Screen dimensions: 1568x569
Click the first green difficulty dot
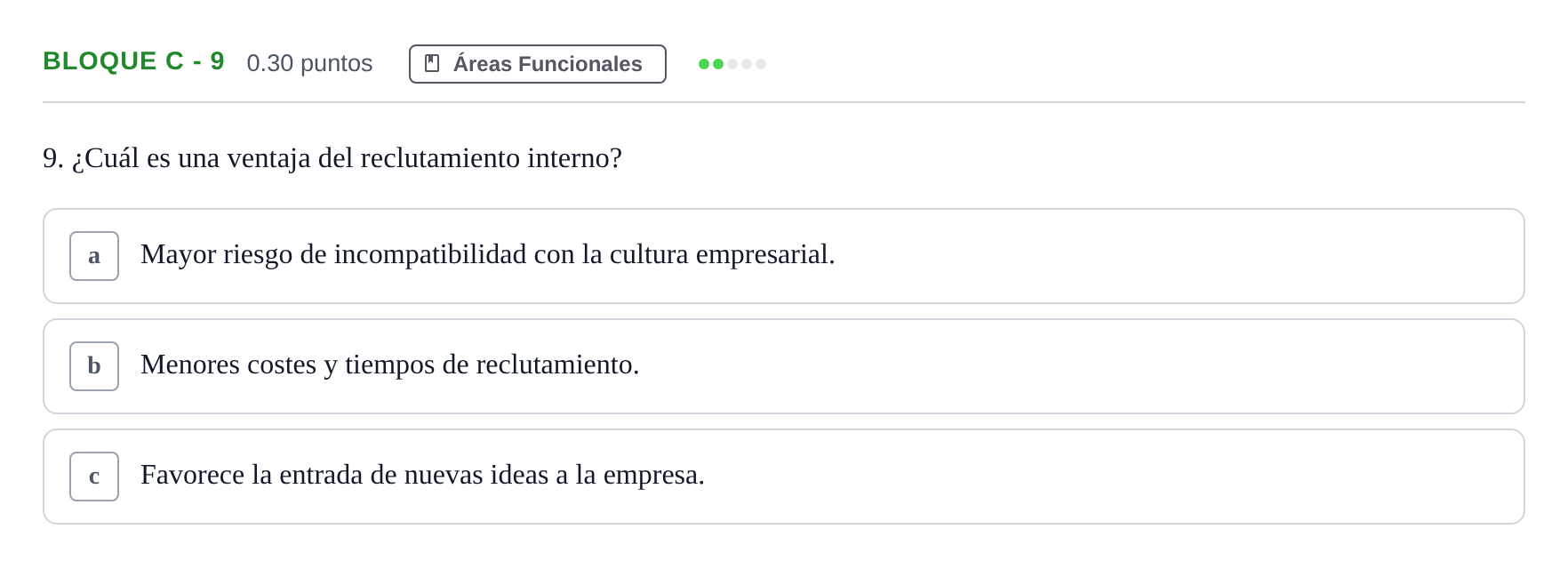(704, 64)
